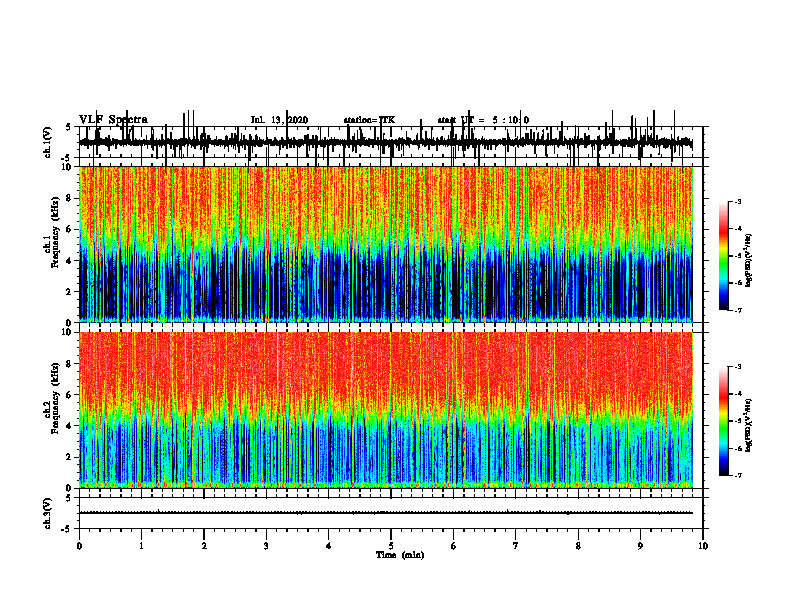Image resolution: width=792 pixels, height=612 pixels.
Task: Click the "VLF Spectra" plot title
Action: (113, 120)
